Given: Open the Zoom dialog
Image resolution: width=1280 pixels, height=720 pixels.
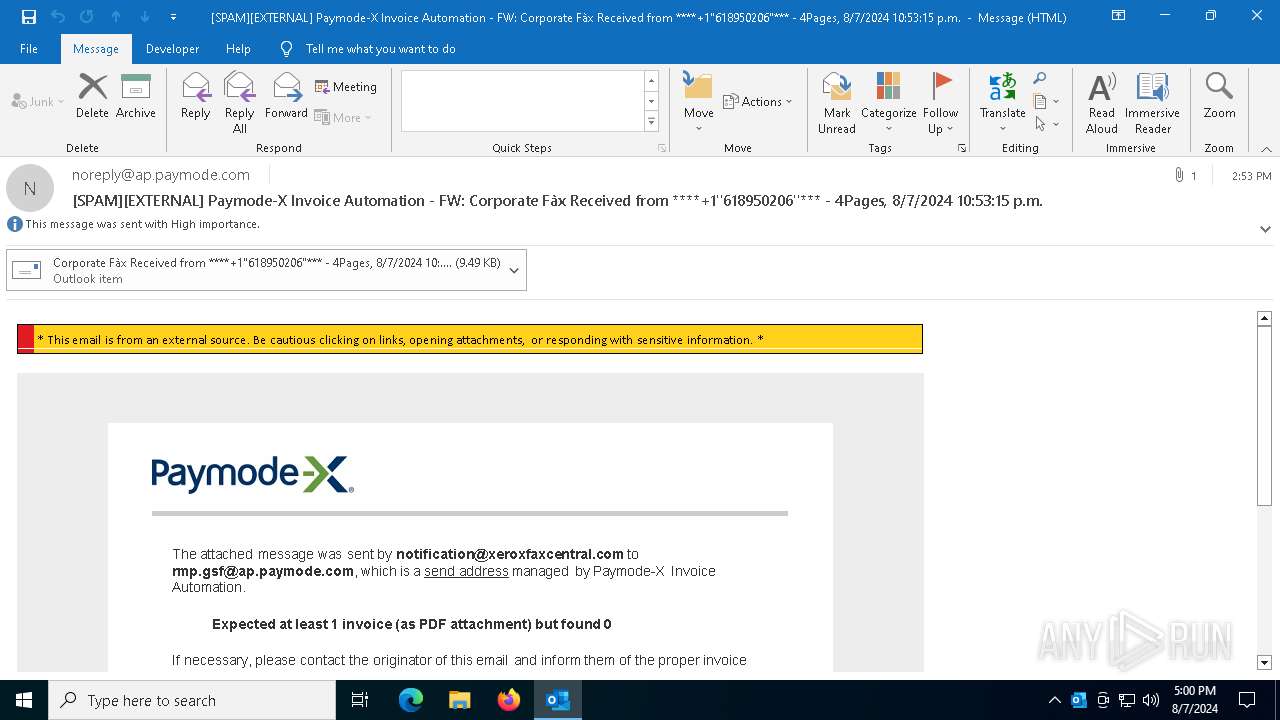Looking at the screenshot, I should point(1219,96).
